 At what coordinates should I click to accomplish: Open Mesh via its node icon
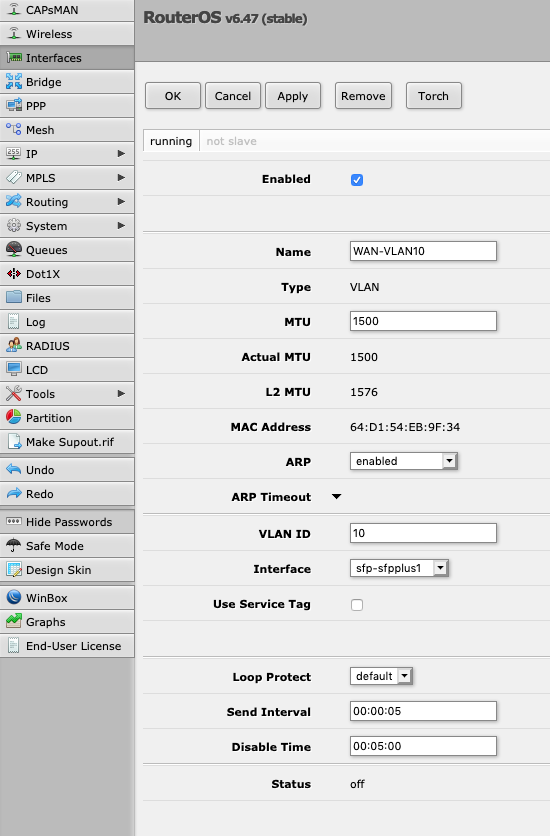(x=14, y=130)
